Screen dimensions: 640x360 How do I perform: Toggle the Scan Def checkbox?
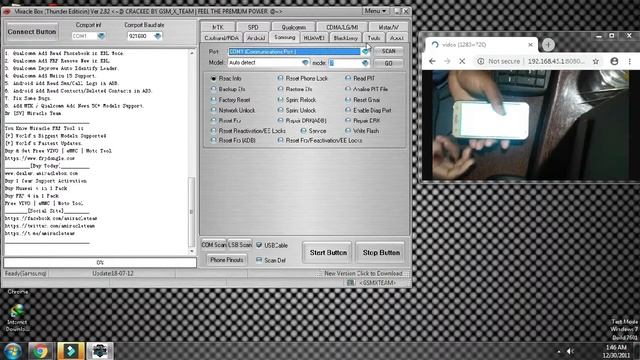click(x=259, y=260)
